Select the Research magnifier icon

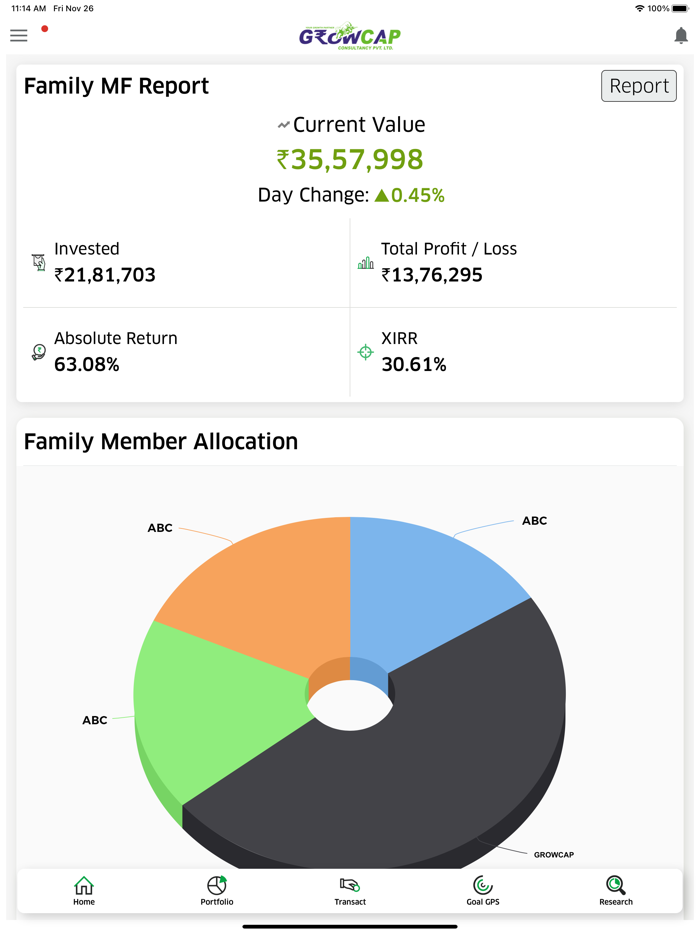pyautogui.click(x=615, y=884)
